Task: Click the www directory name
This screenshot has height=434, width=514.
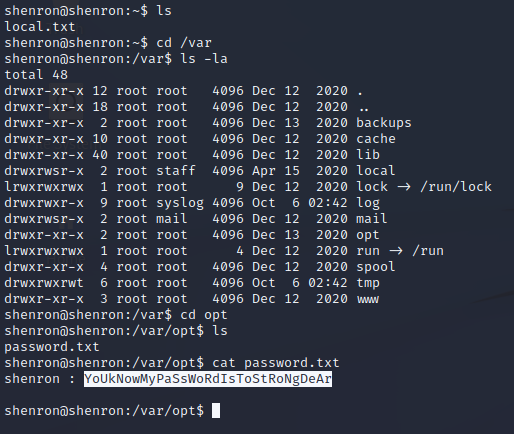Action: [368, 299]
